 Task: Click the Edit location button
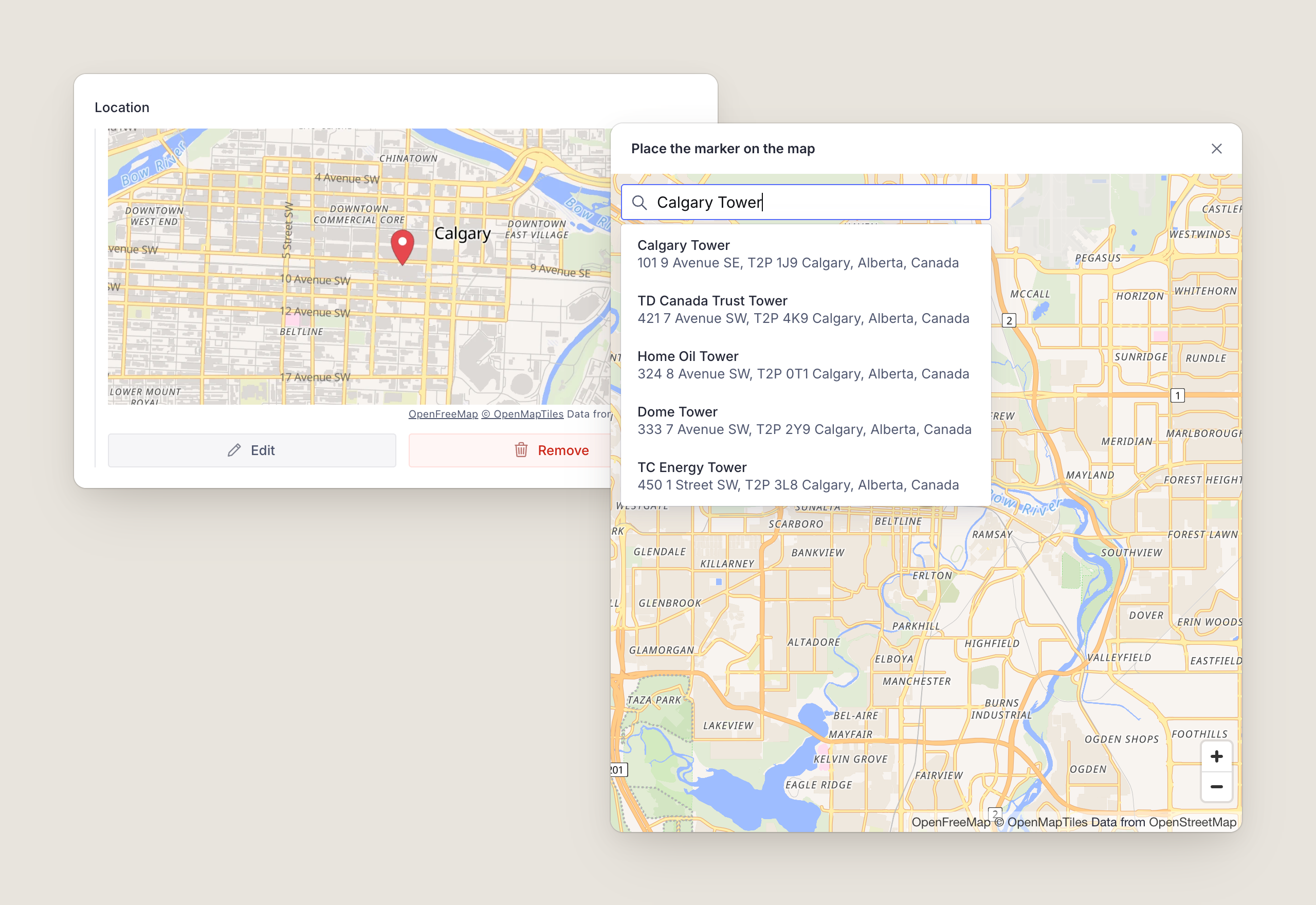(252, 450)
